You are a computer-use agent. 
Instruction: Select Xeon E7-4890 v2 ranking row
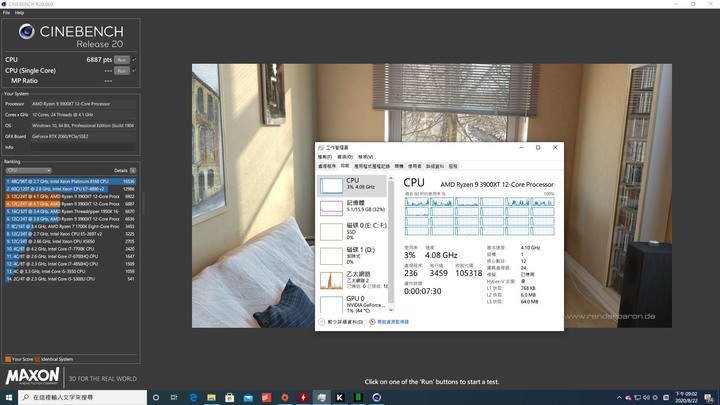(71, 189)
